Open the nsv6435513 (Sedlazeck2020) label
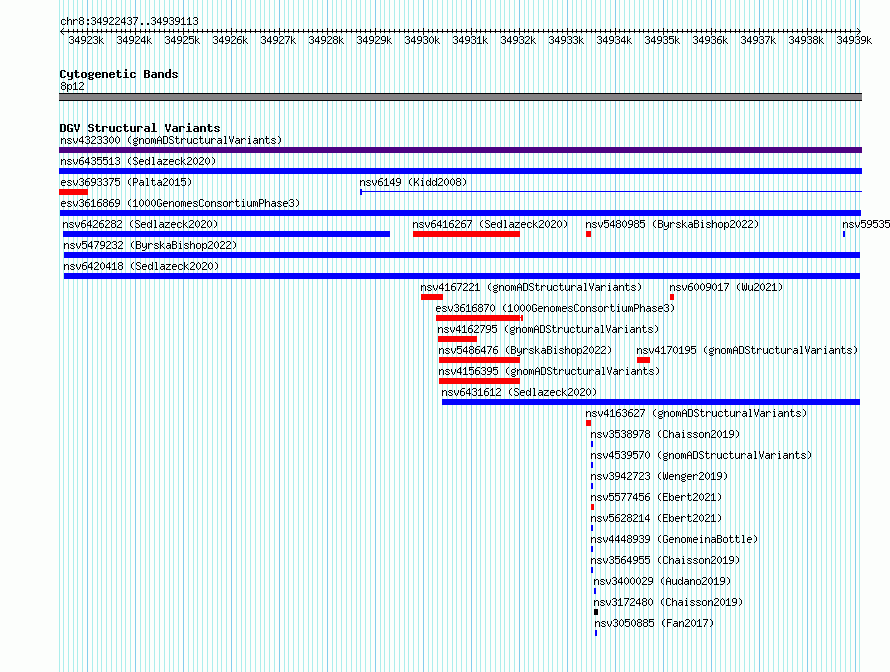The image size is (890, 672). coord(138,161)
